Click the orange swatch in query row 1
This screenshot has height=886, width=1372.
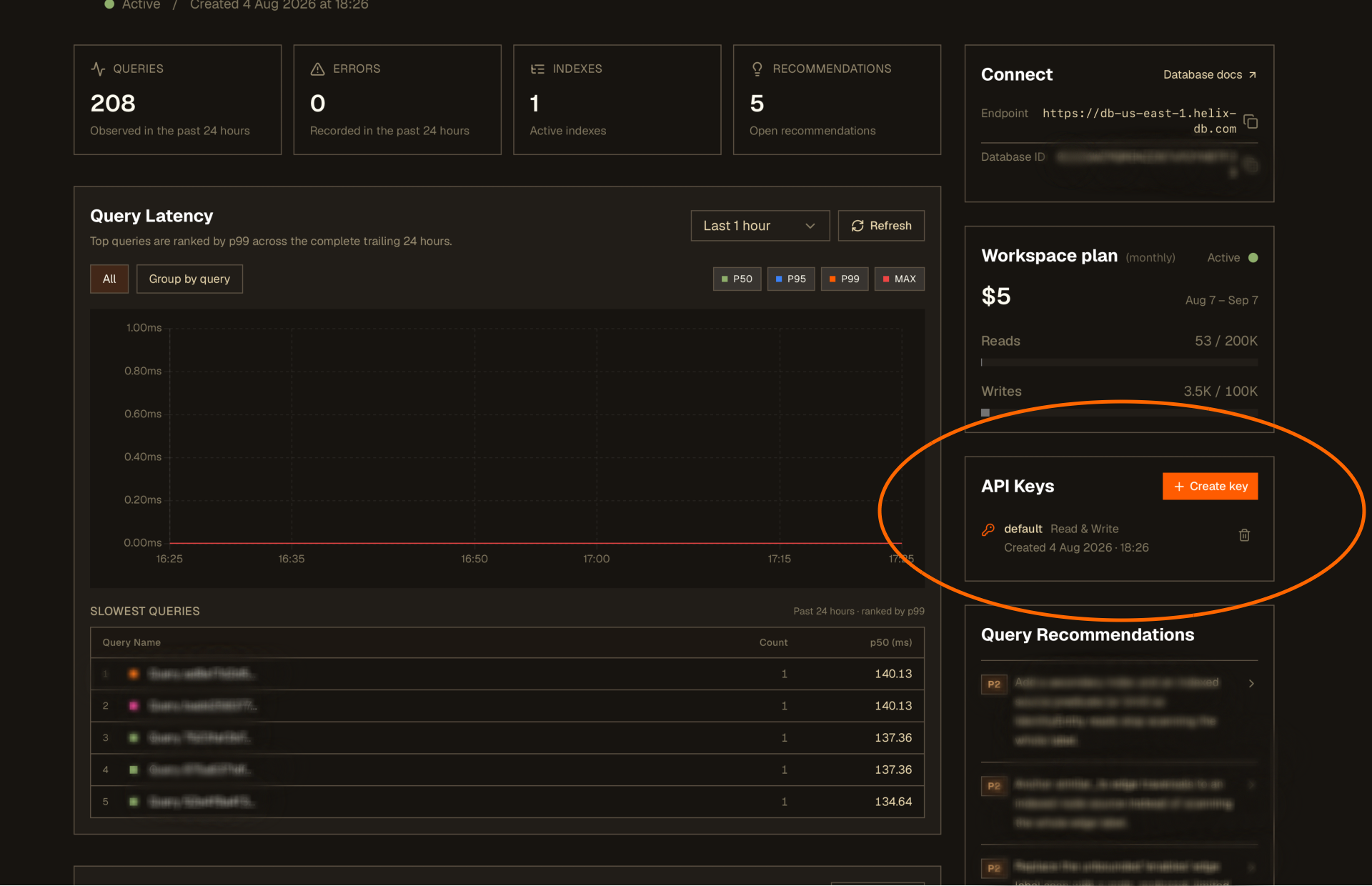(134, 674)
